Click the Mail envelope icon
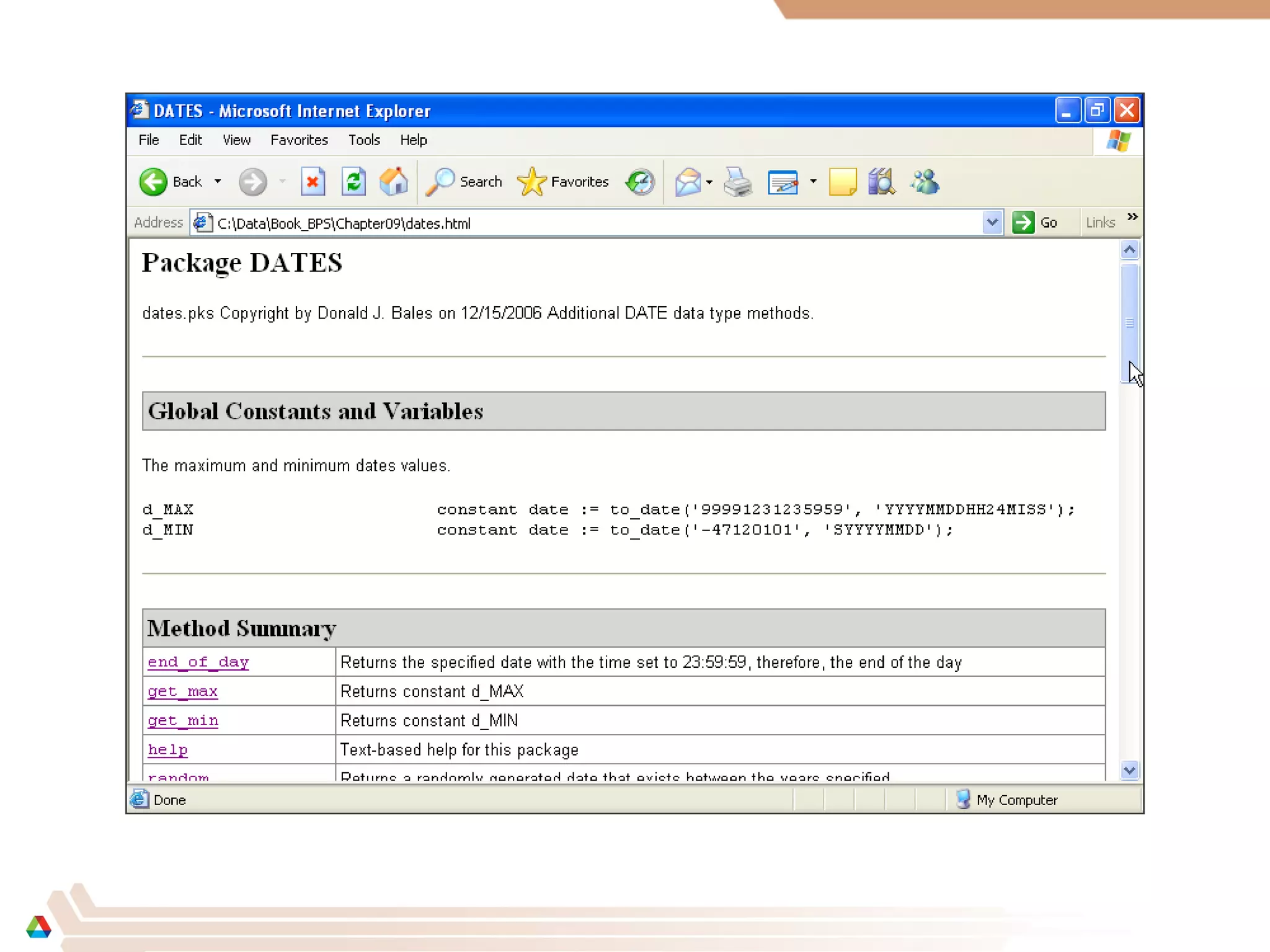This screenshot has width=1270, height=952. tap(688, 182)
